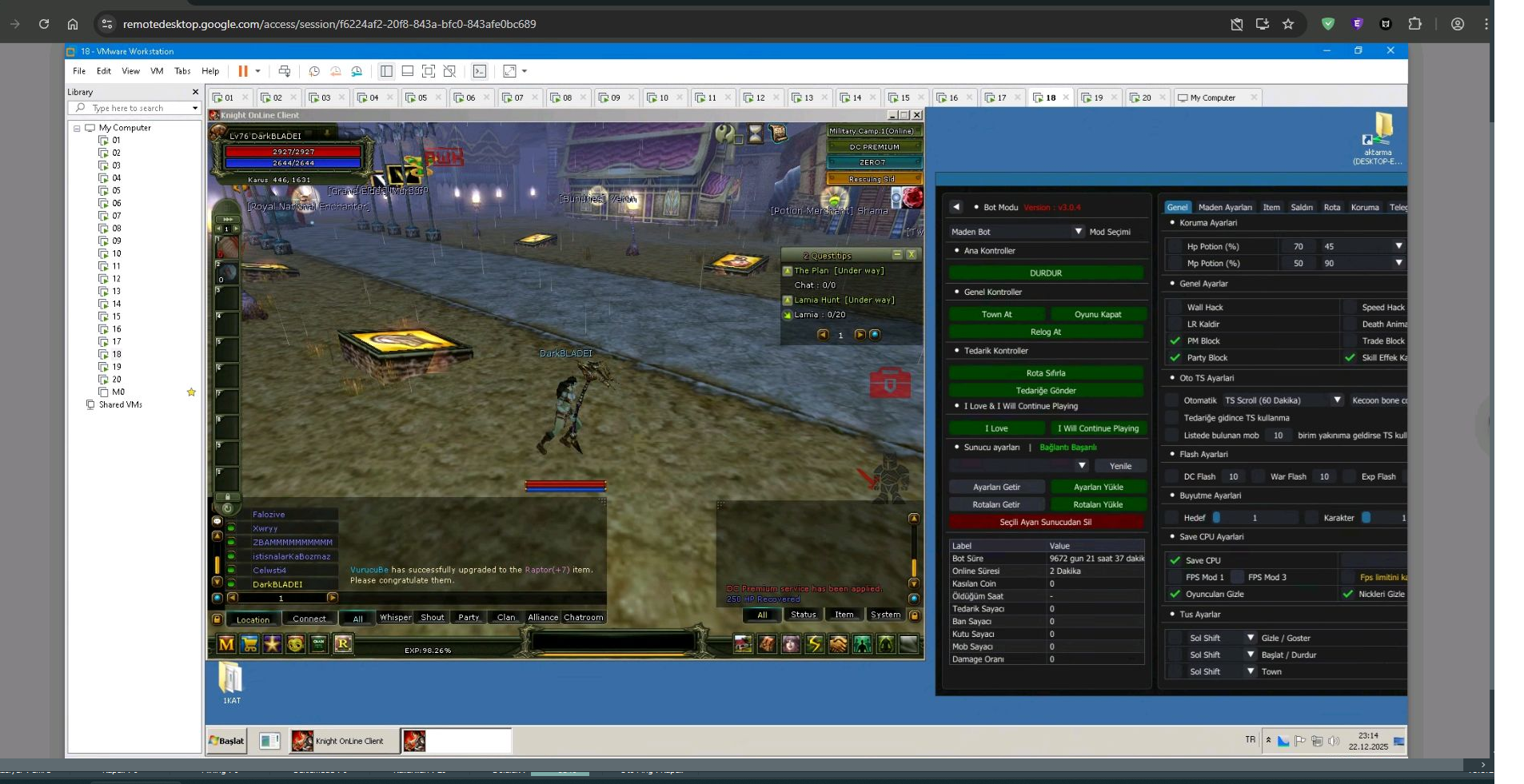Switch to Maden Ayarları tab

click(1225, 207)
